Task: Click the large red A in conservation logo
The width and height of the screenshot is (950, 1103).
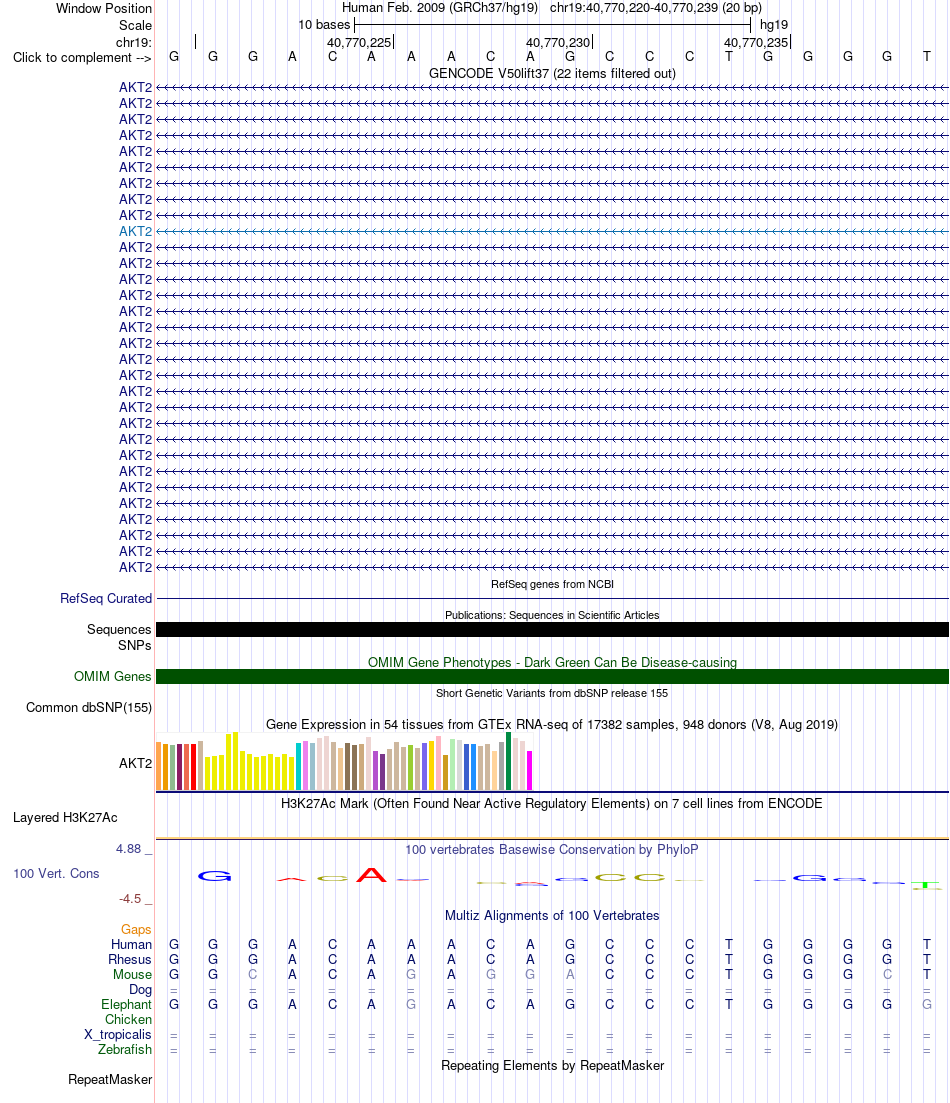Action: pyautogui.click(x=372, y=875)
